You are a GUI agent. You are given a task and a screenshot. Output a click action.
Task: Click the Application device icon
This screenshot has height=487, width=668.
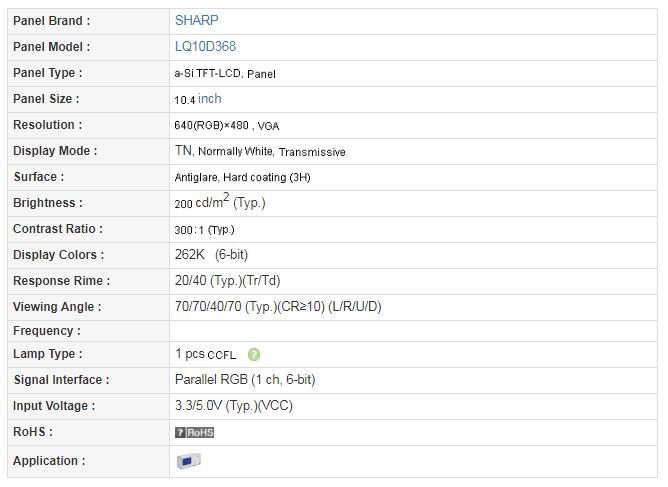pyautogui.click(x=188, y=461)
